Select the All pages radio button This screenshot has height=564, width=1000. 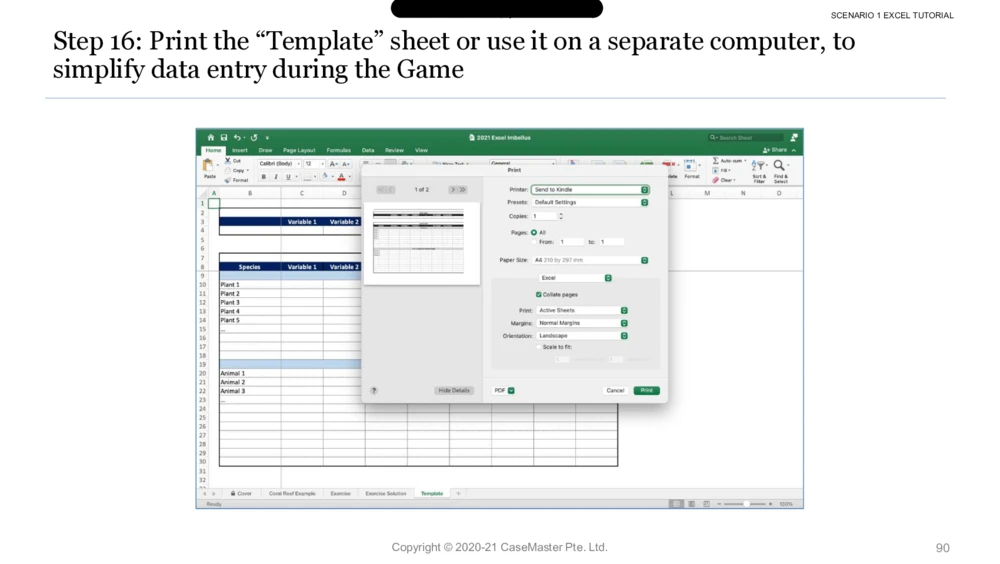(534, 232)
